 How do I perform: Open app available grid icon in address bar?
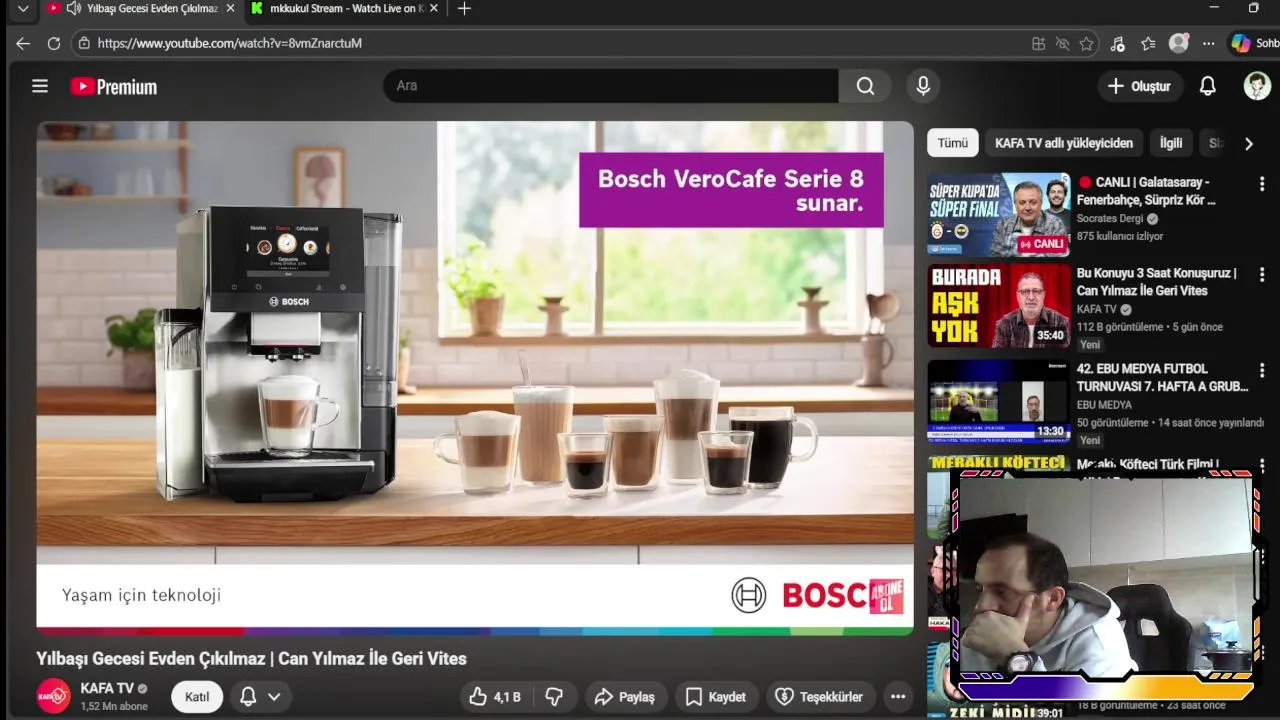1038,44
